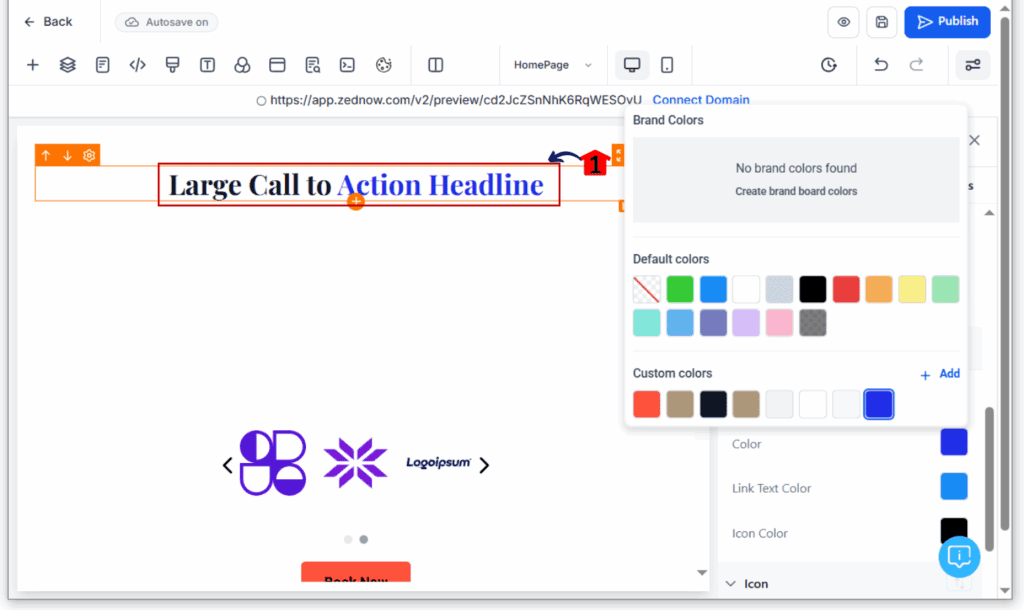Select the orange-red custom color
Image resolution: width=1024 pixels, height=610 pixels.
(x=647, y=404)
